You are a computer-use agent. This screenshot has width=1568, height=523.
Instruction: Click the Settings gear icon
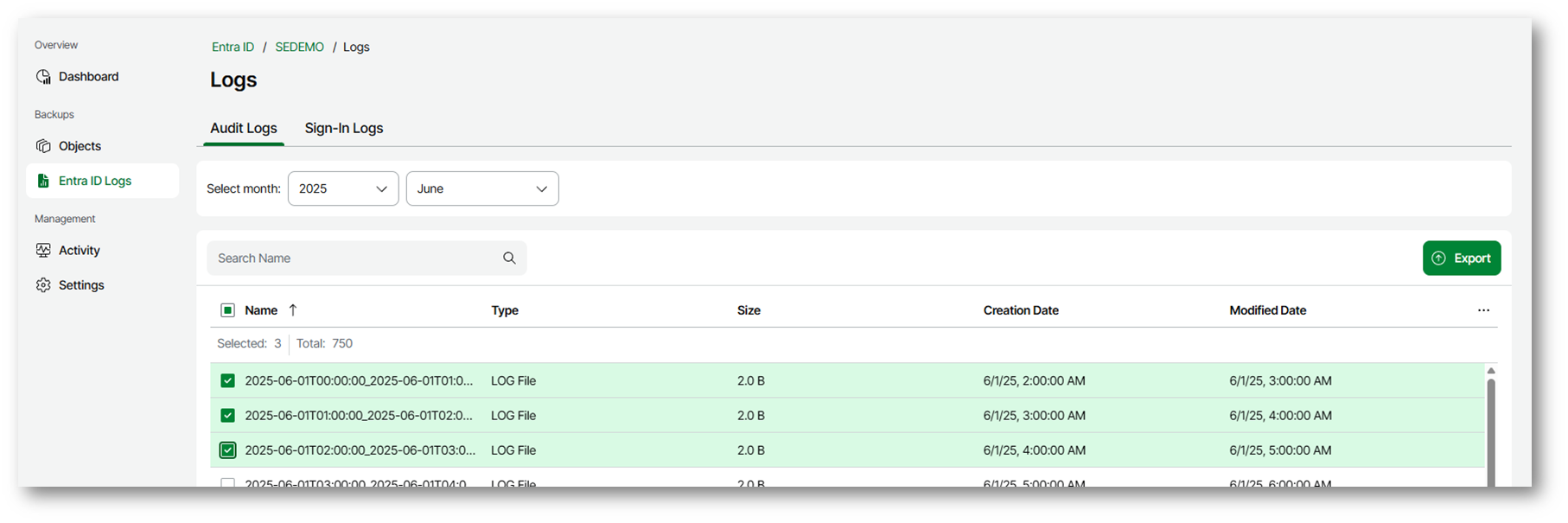tap(43, 285)
